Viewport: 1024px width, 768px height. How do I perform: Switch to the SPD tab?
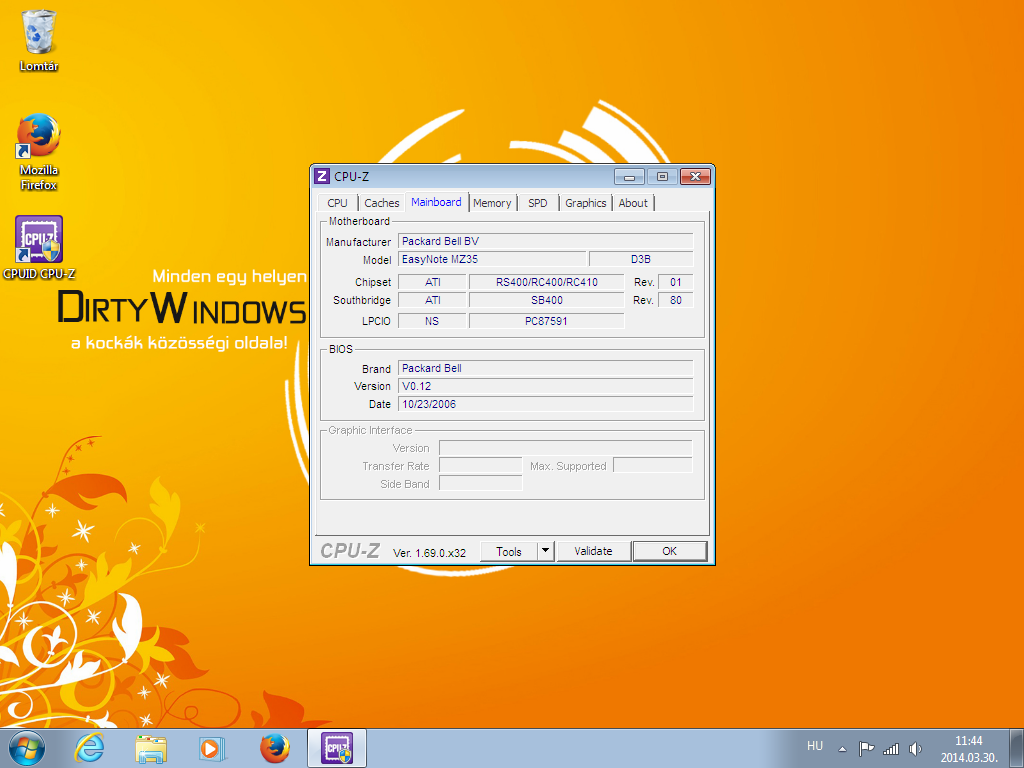point(537,203)
